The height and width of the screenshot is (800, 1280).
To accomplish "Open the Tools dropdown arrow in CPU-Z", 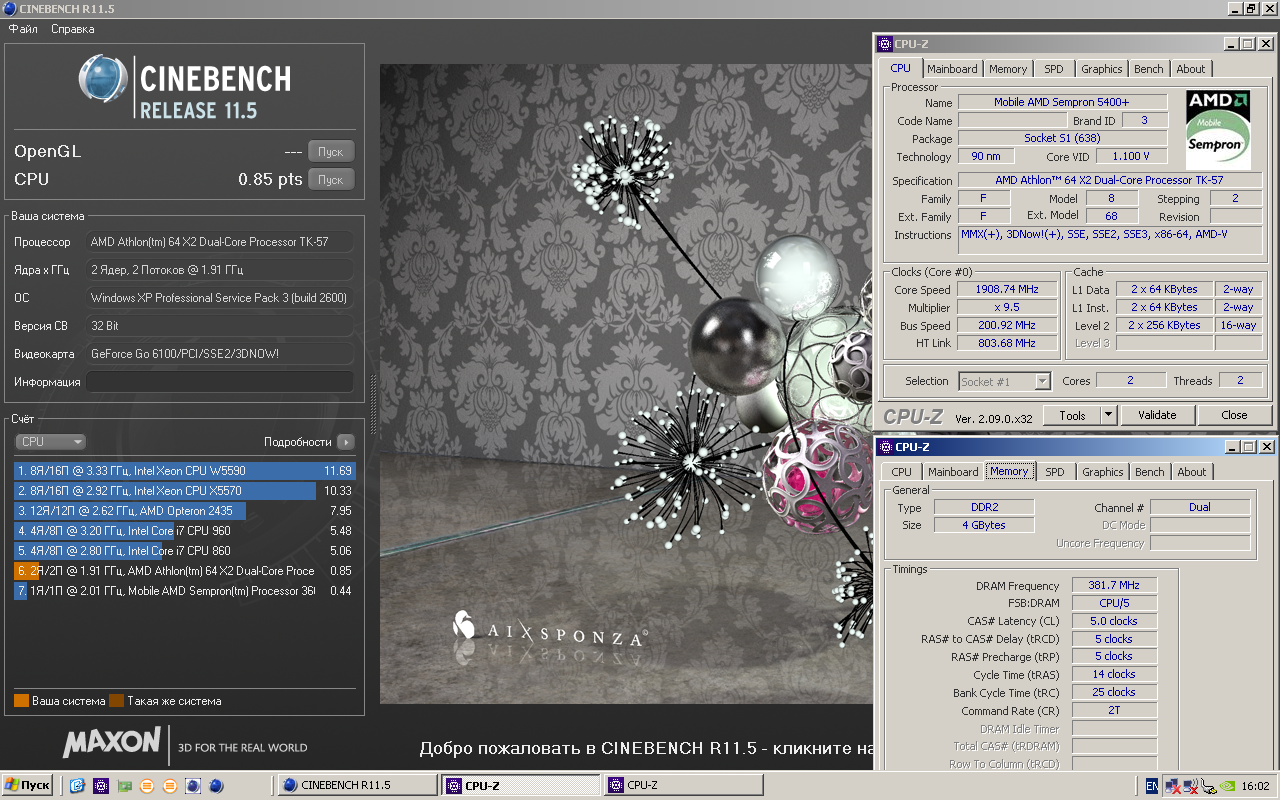I will tap(1109, 415).
